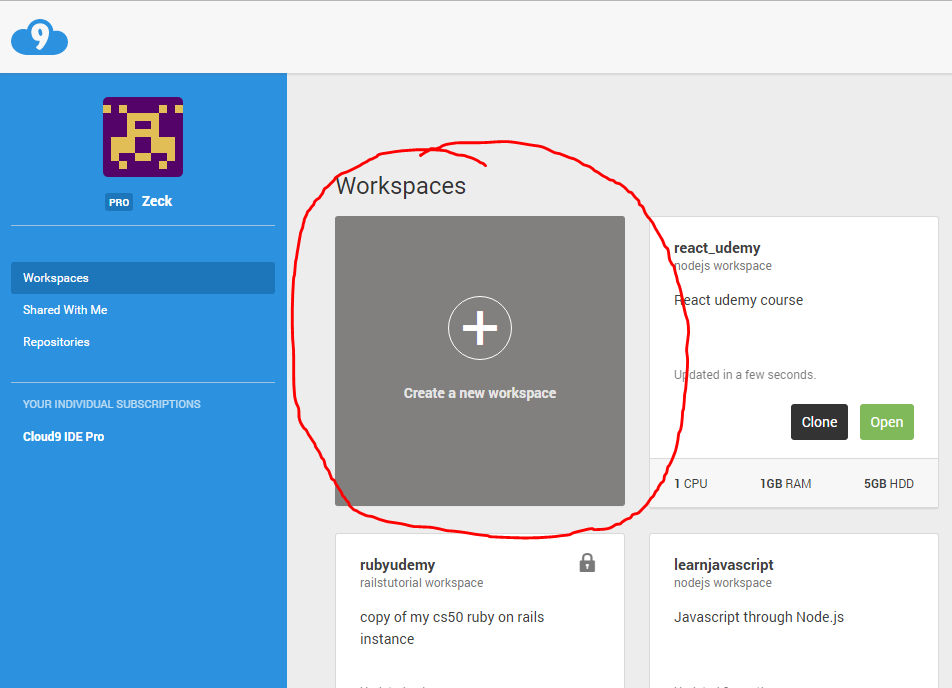Image resolution: width=952 pixels, height=688 pixels.
Task: Open the Zeck profile name
Action: [x=157, y=201]
